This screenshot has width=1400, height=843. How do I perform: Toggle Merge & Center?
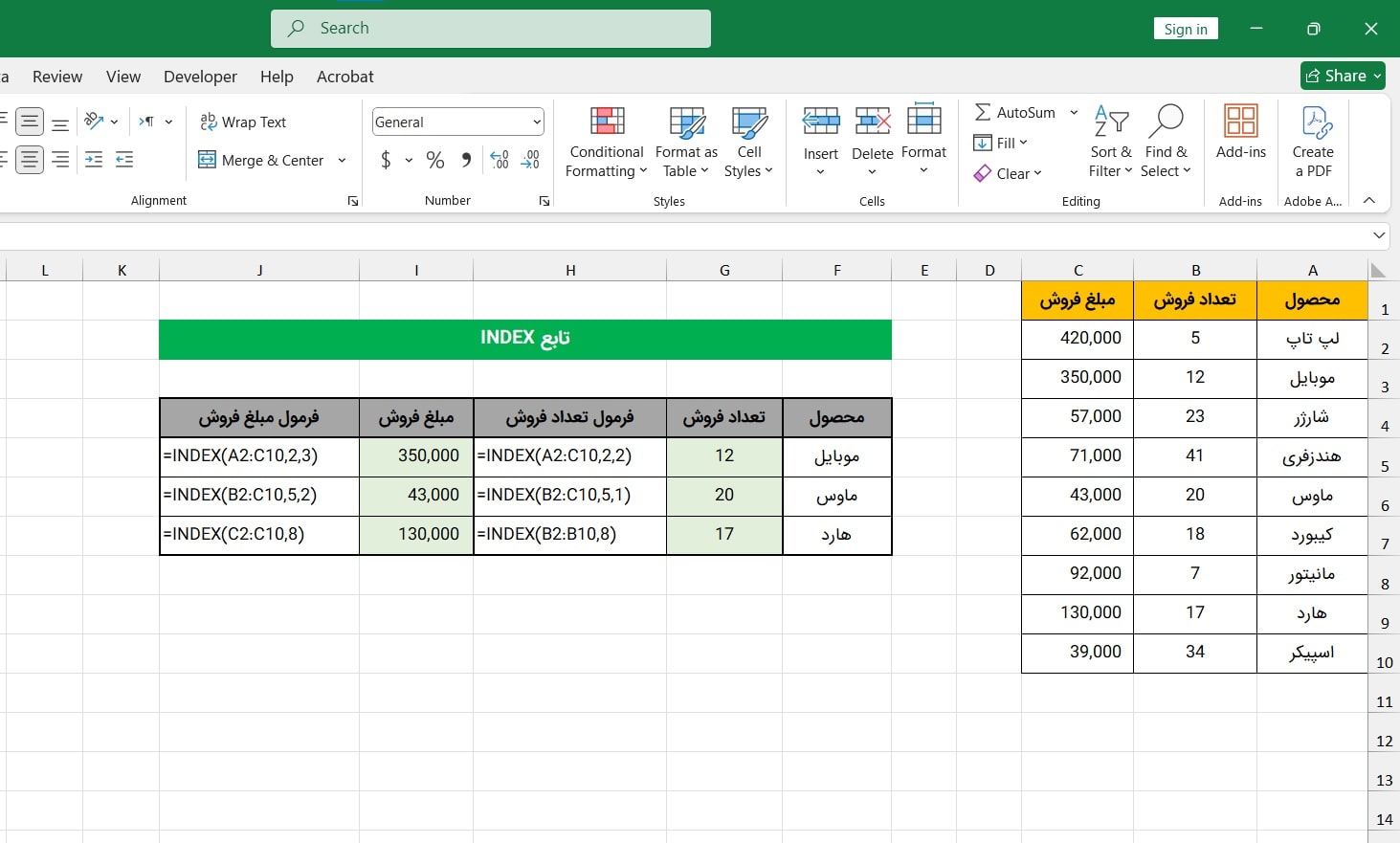(x=262, y=160)
